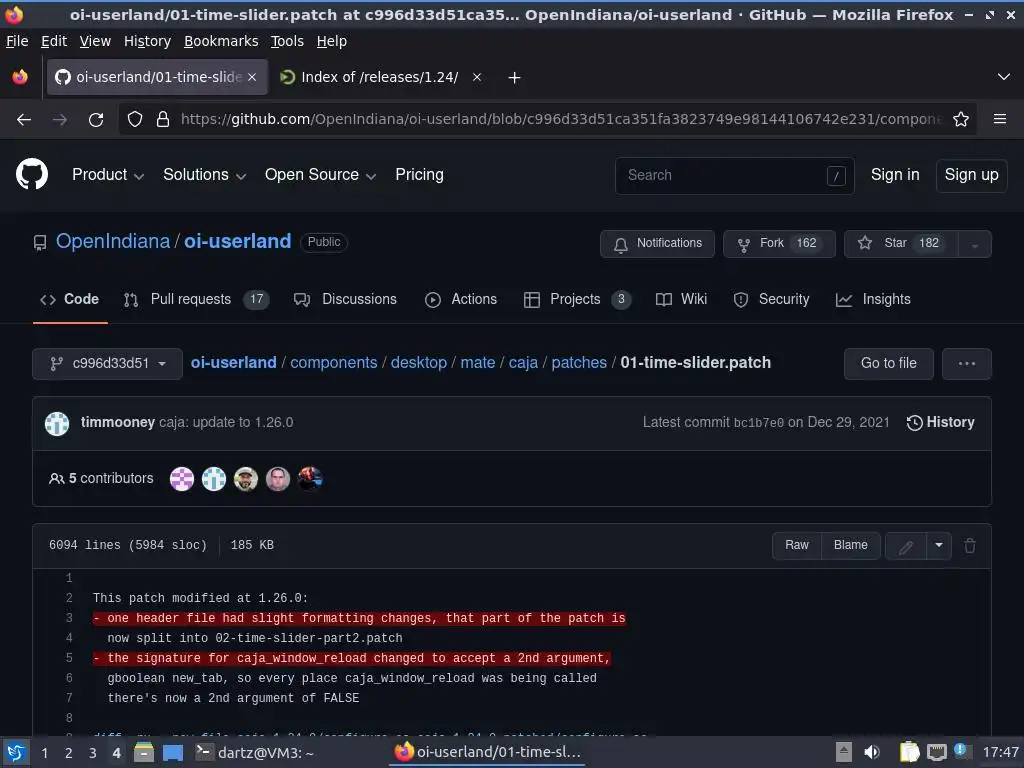This screenshot has height=768, width=1024.
Task: Open the c996d33d51 branch selector
Action: (107, 364)
